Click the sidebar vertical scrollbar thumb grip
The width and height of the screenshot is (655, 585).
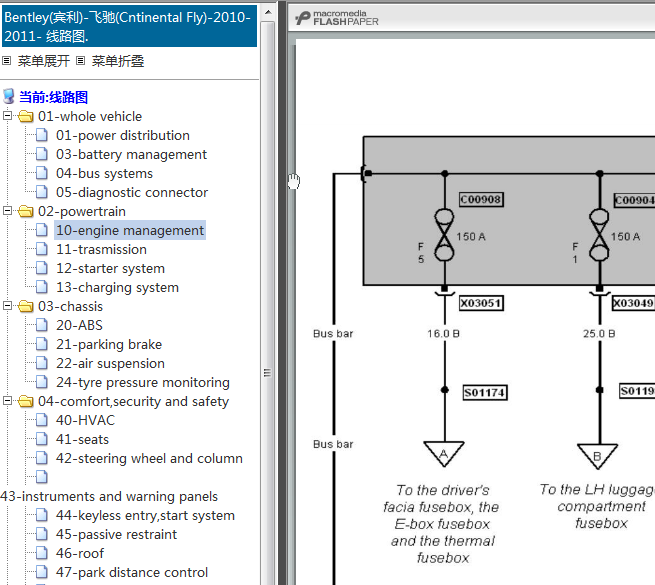click(267, 372)
